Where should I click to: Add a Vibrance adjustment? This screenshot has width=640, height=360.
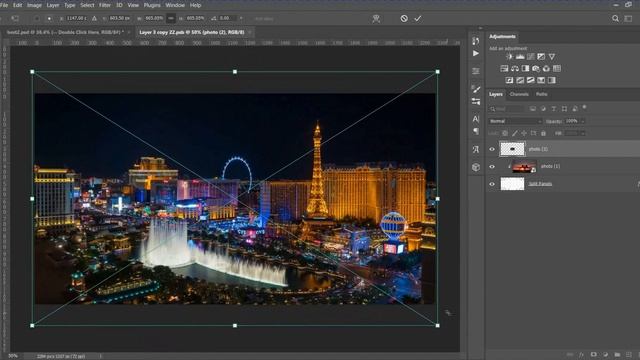pos(552,57)
